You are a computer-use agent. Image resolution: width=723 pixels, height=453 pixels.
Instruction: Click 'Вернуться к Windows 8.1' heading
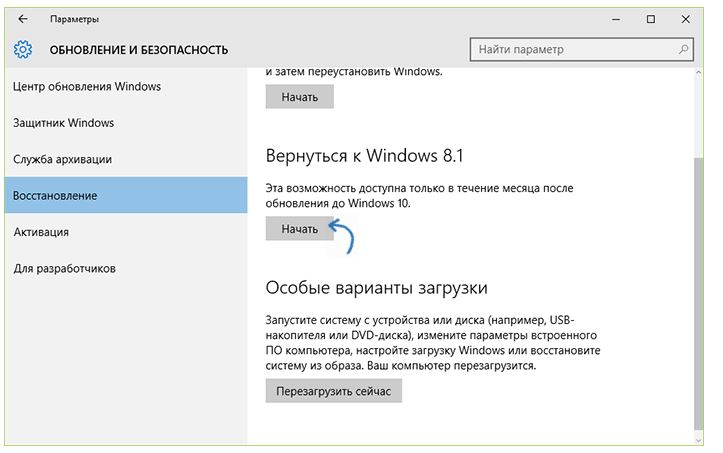[364, 156]
